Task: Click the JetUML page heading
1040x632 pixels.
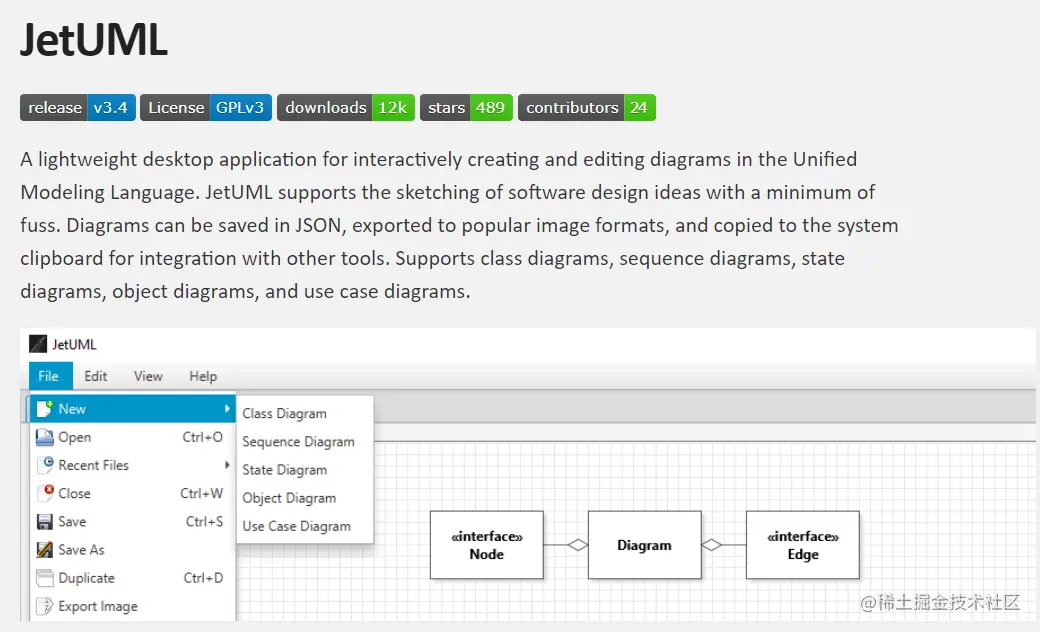Action: [x=94, y=40]
